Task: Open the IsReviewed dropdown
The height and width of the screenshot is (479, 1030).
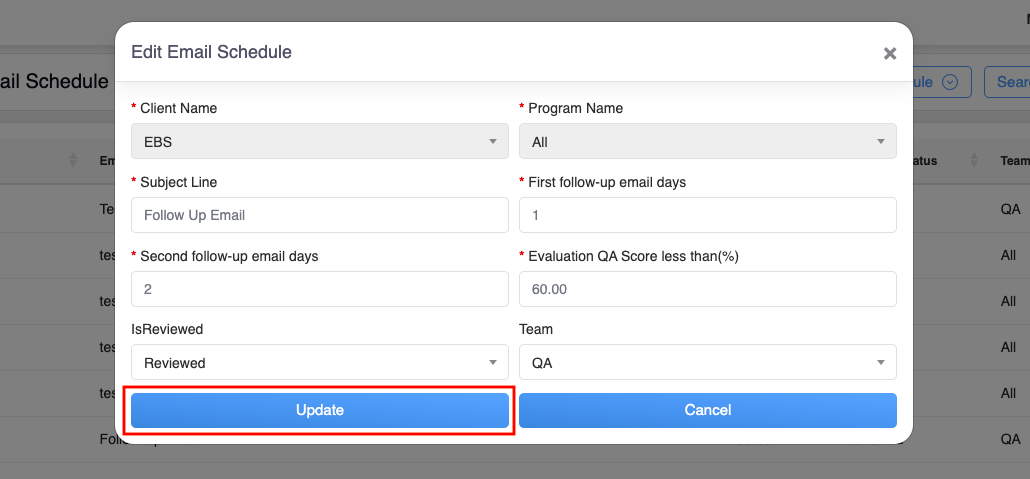Action: point(319,363)
